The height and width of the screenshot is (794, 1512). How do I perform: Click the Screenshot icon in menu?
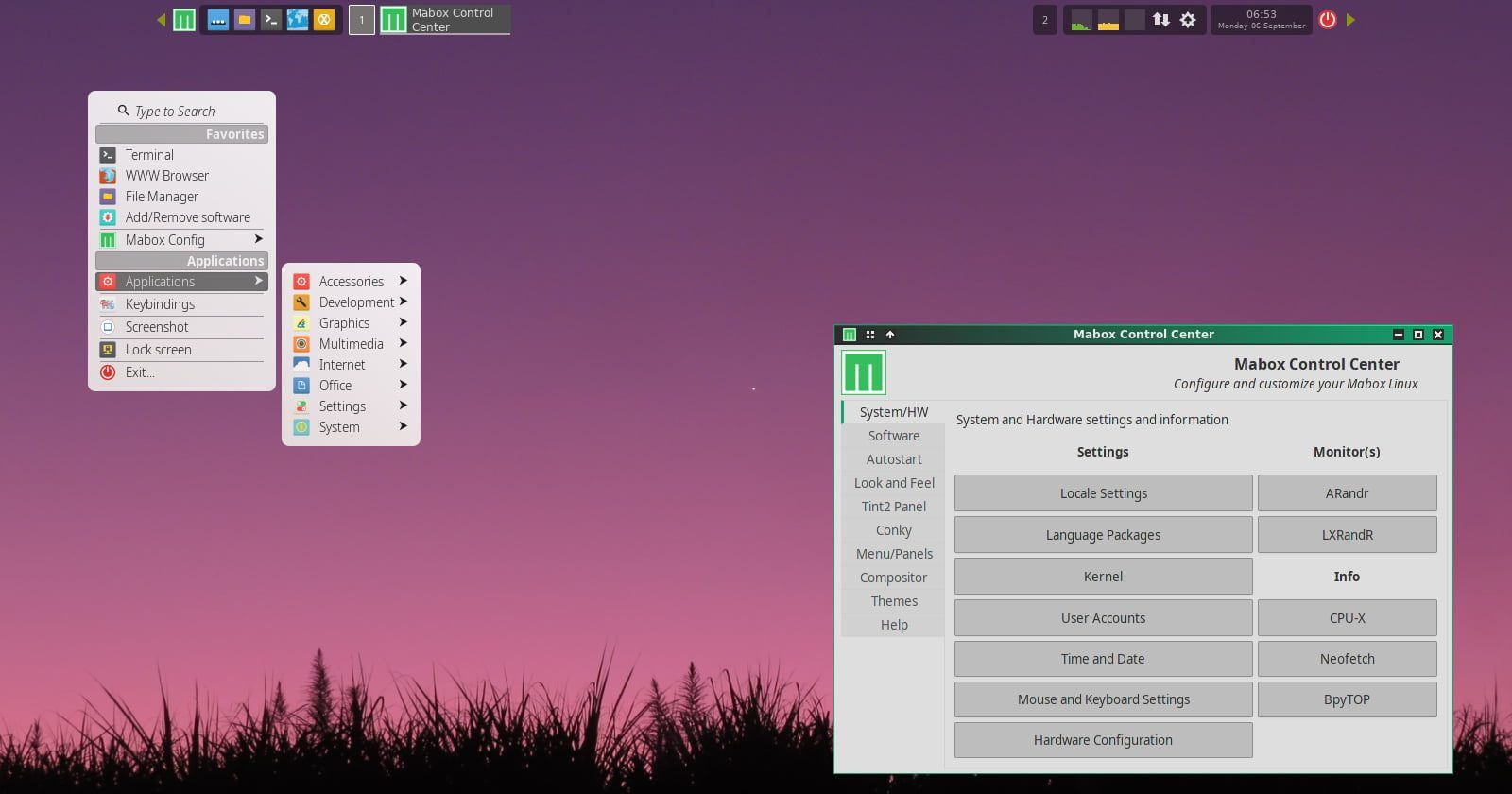click(108, 327)
